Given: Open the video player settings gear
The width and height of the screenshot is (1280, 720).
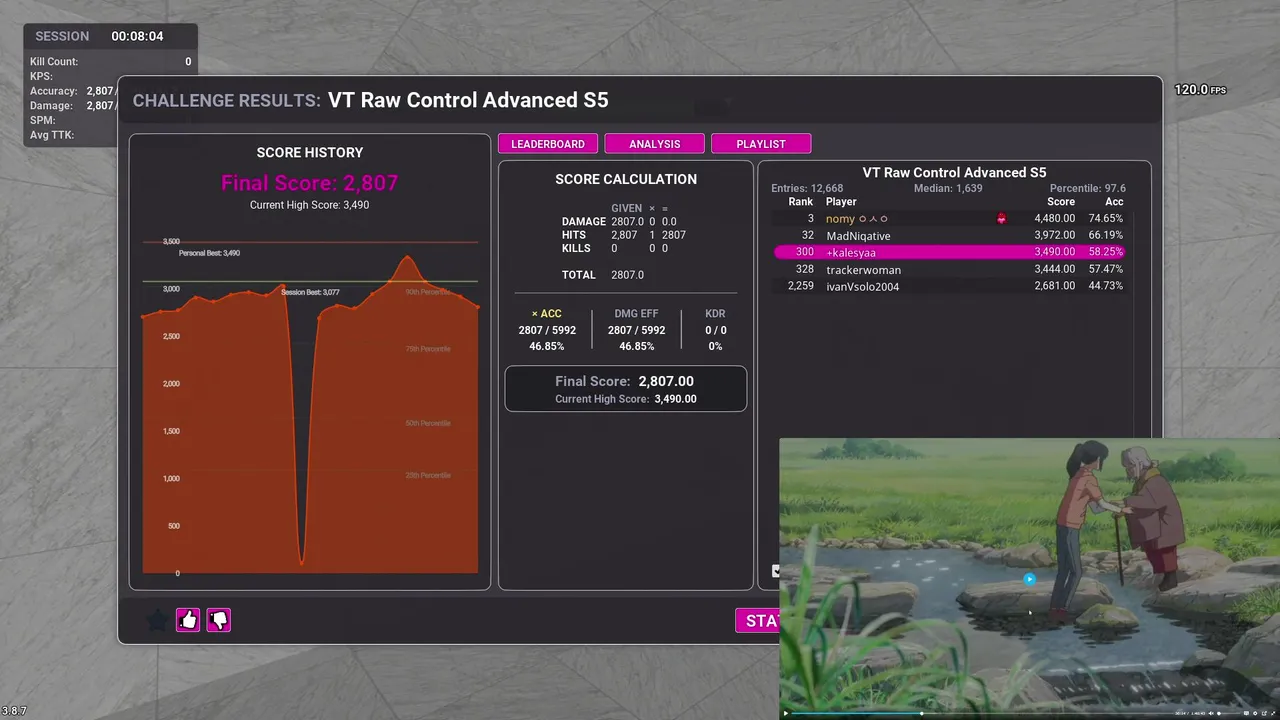Looking at the screenshot, I should [x=1255, y=713].
